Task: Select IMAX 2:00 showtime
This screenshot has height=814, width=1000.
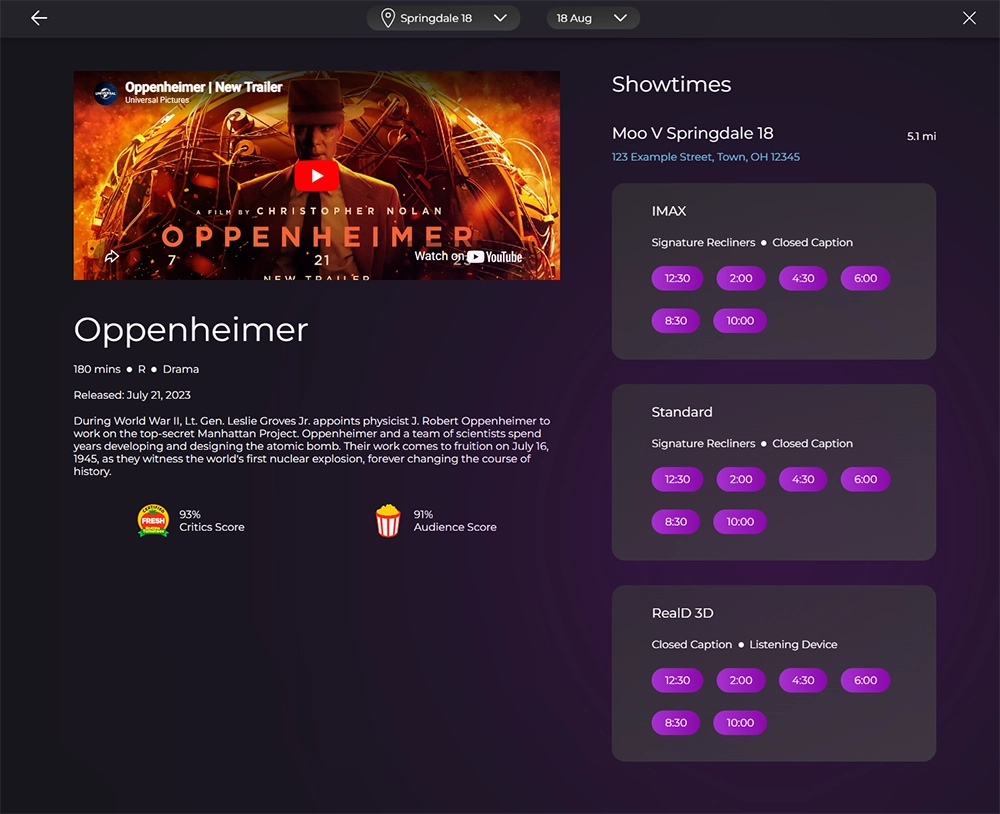Action: [x=740, y=278]
